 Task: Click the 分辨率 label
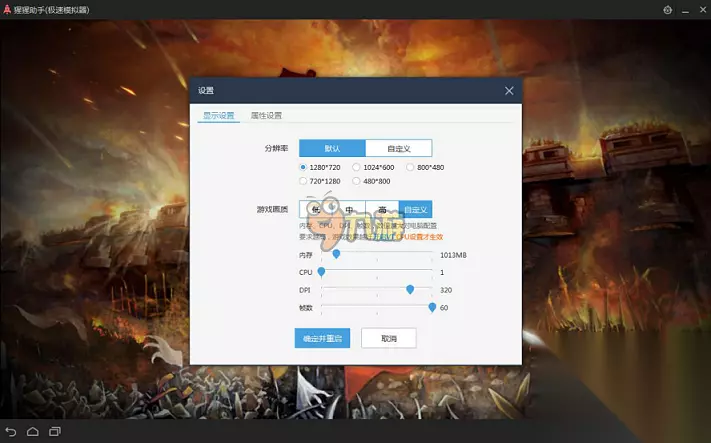click(x=277, y=148)
